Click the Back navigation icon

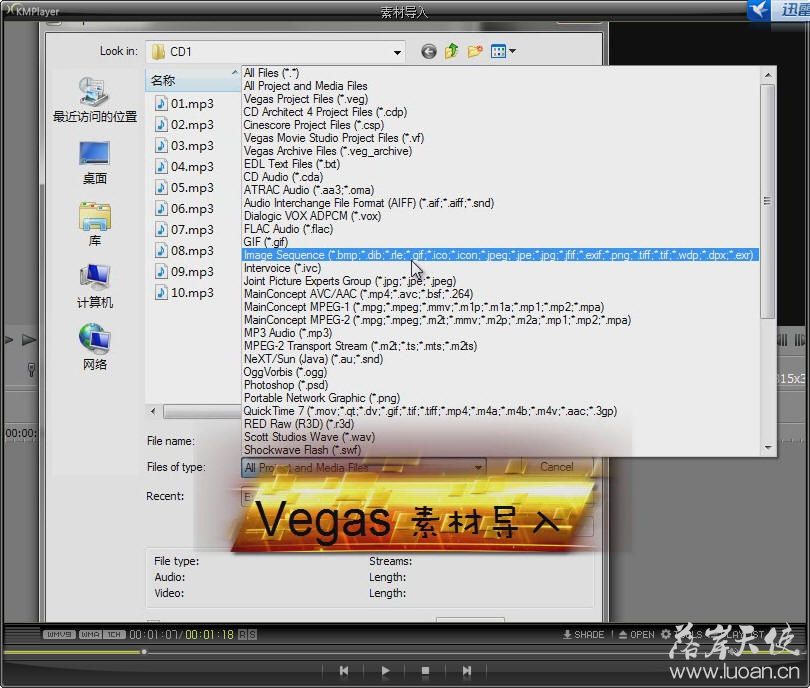(428, 51)
